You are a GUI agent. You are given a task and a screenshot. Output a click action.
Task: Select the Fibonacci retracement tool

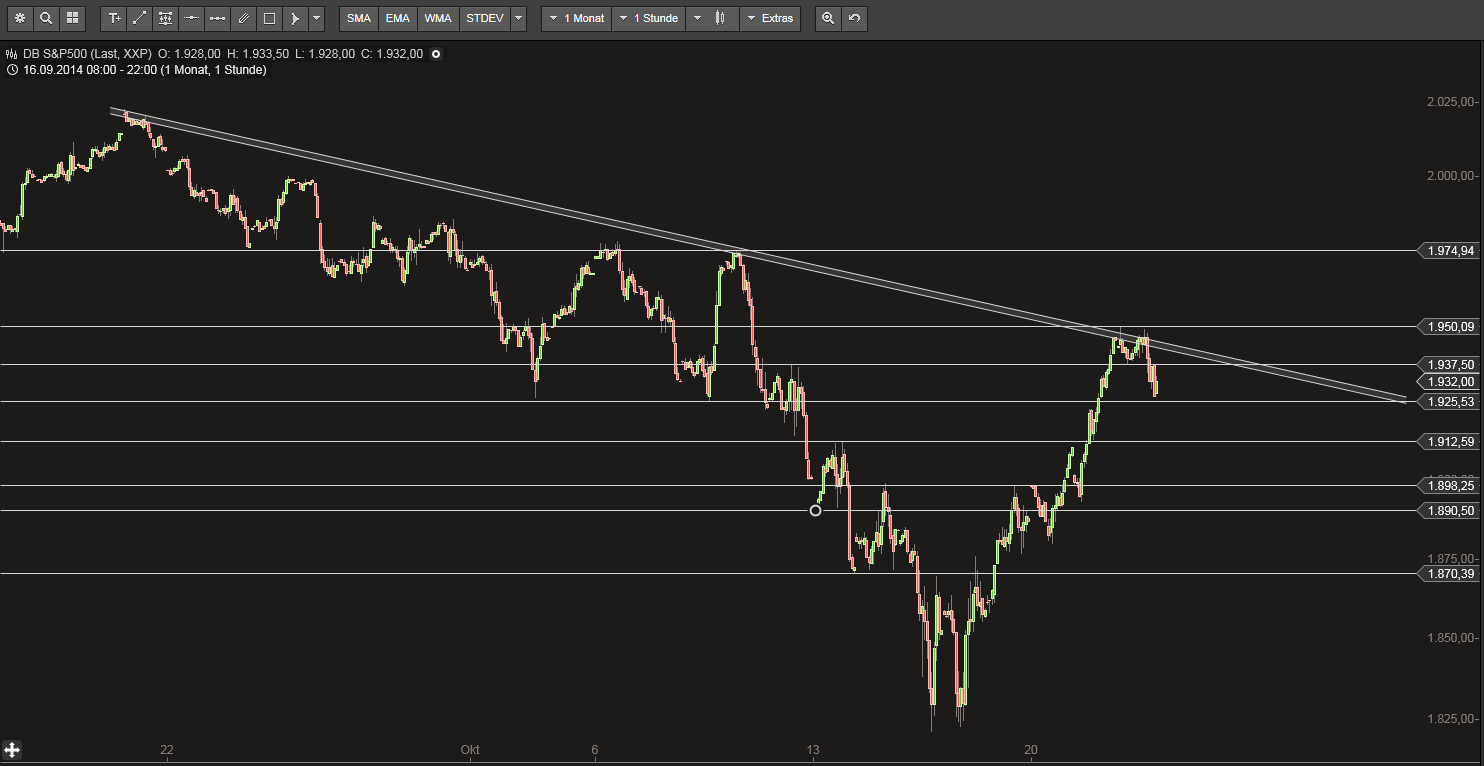[x=165, y=18]
